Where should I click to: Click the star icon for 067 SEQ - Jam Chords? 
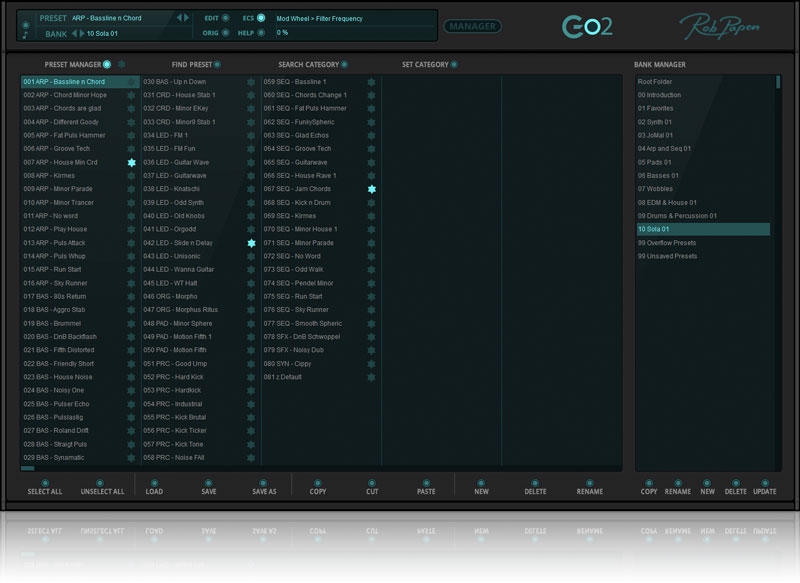coord(372,189)
